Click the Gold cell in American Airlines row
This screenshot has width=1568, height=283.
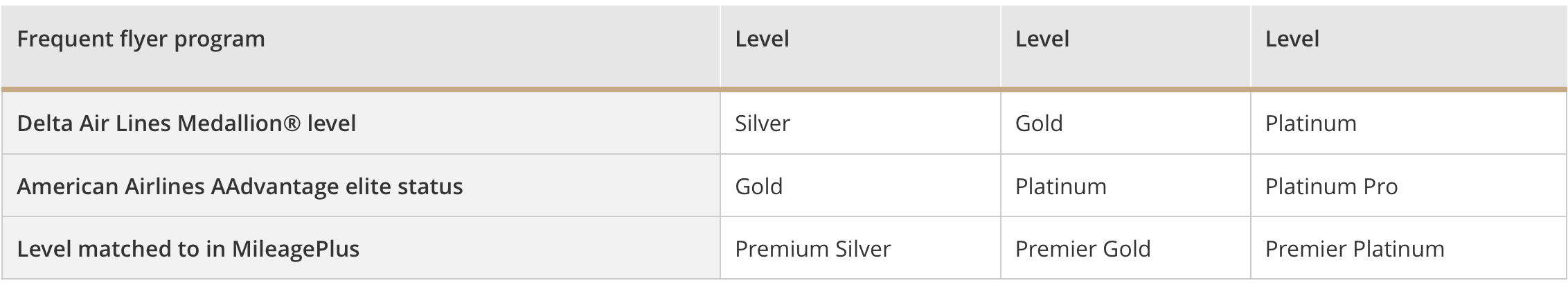tap(758, 187)
